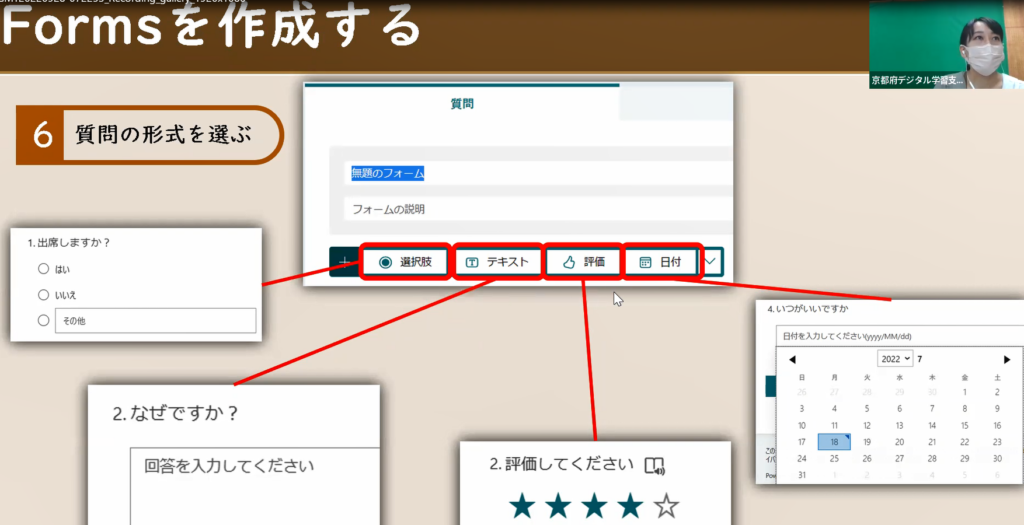Open the 質問 tab
The height and width of the screenshot is (525, 1024).
(462, 103)
